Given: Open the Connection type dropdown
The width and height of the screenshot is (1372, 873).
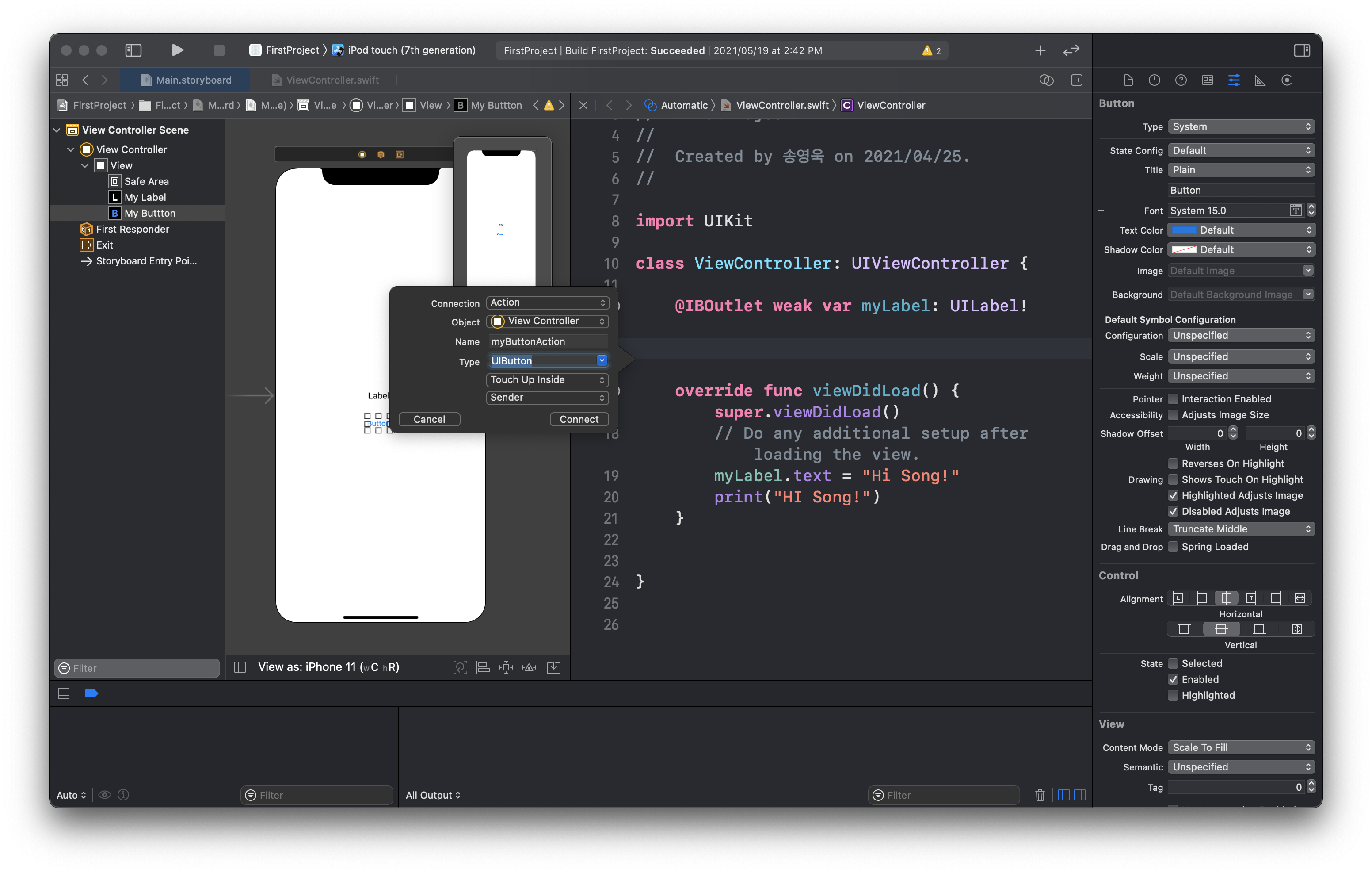Looking at the screenshot, I should click(x=547, y=303).
